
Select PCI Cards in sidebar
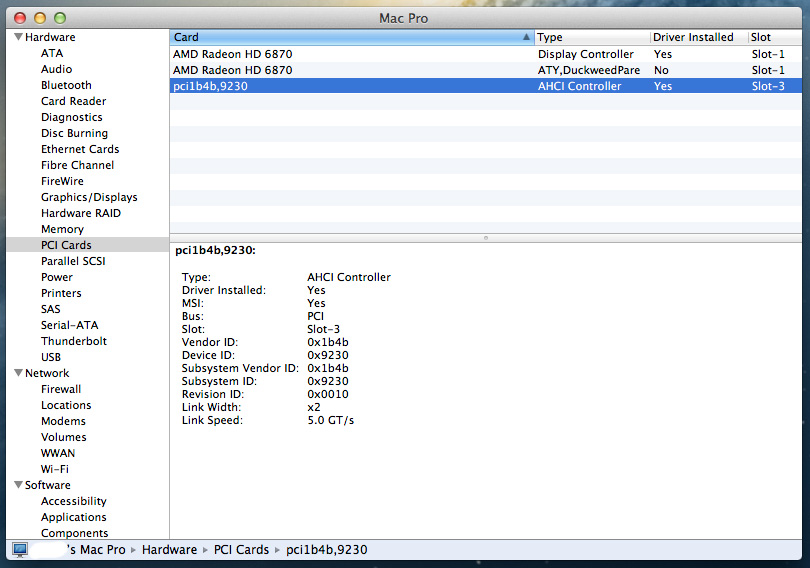coord(66,245)
